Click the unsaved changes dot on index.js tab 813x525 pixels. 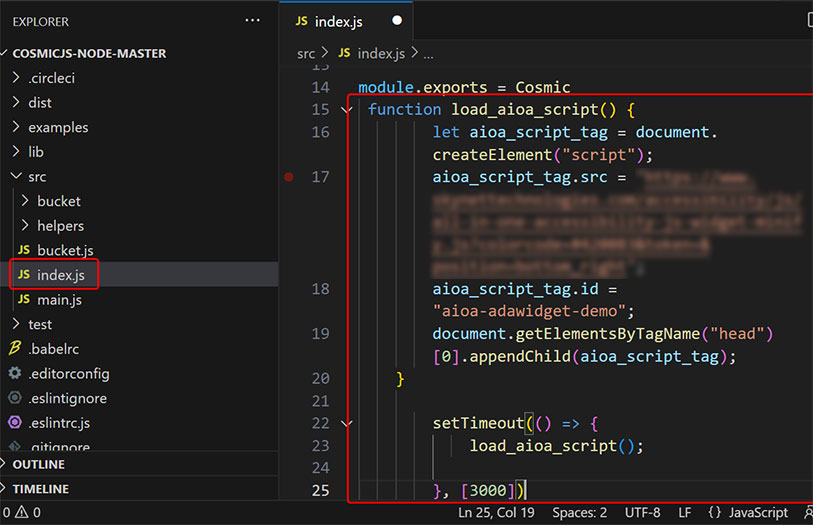tap(397, 21)
